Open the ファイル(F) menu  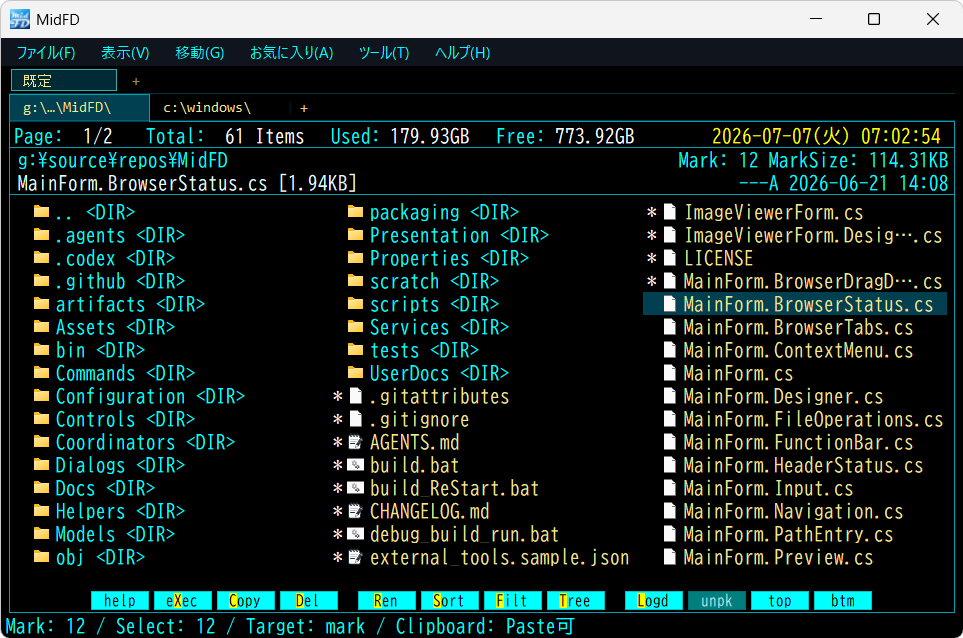pos(46,53)
